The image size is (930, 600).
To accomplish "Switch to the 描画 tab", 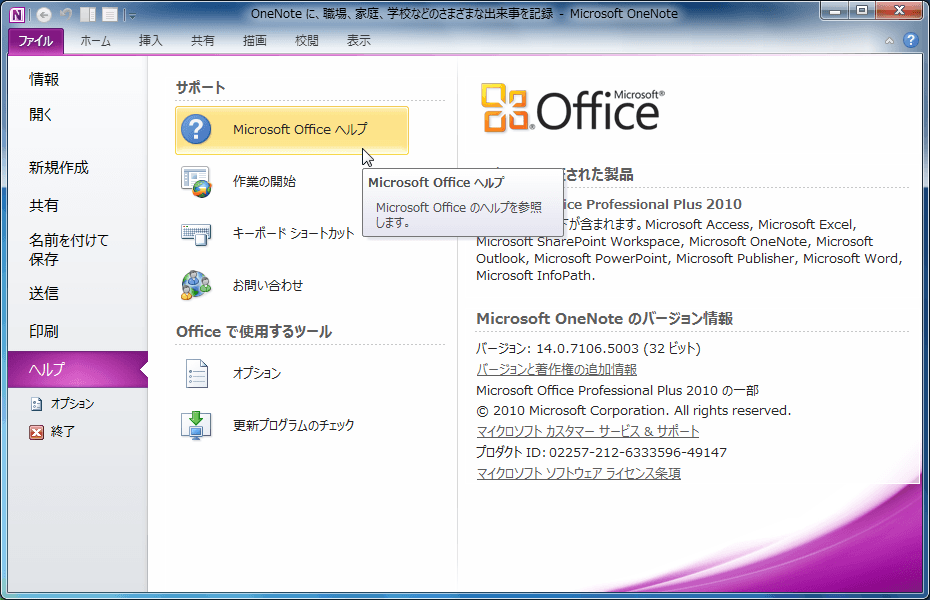I will 254,41.
